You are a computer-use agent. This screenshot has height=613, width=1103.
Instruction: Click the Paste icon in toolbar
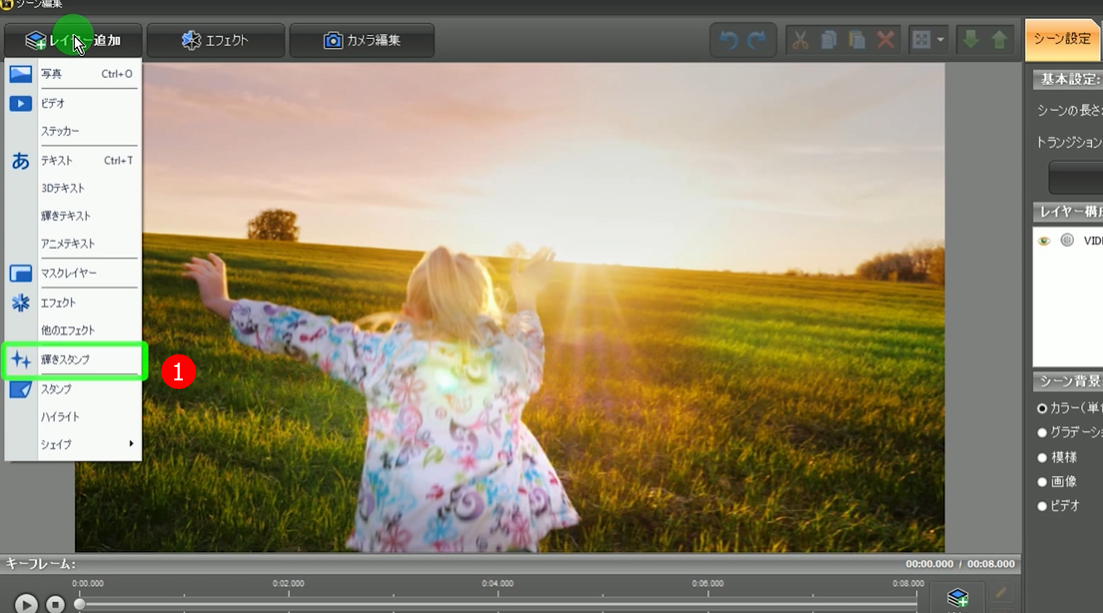click(x=857, y=41)
